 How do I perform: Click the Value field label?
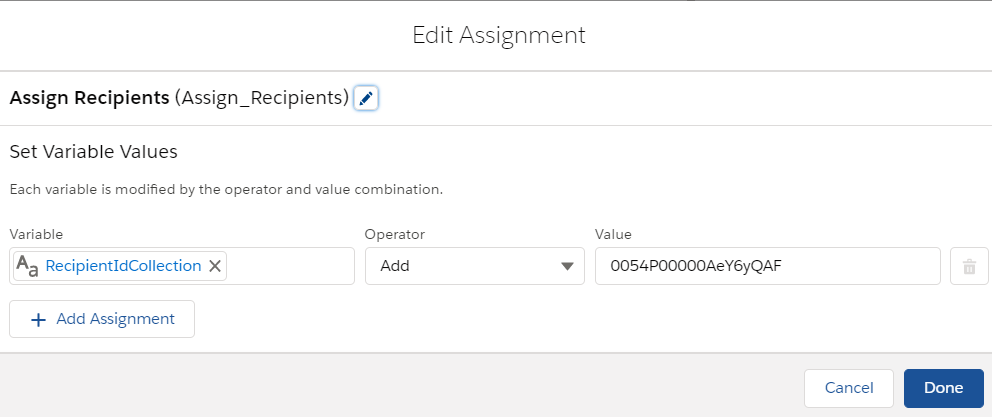click(x=613, y=234)
